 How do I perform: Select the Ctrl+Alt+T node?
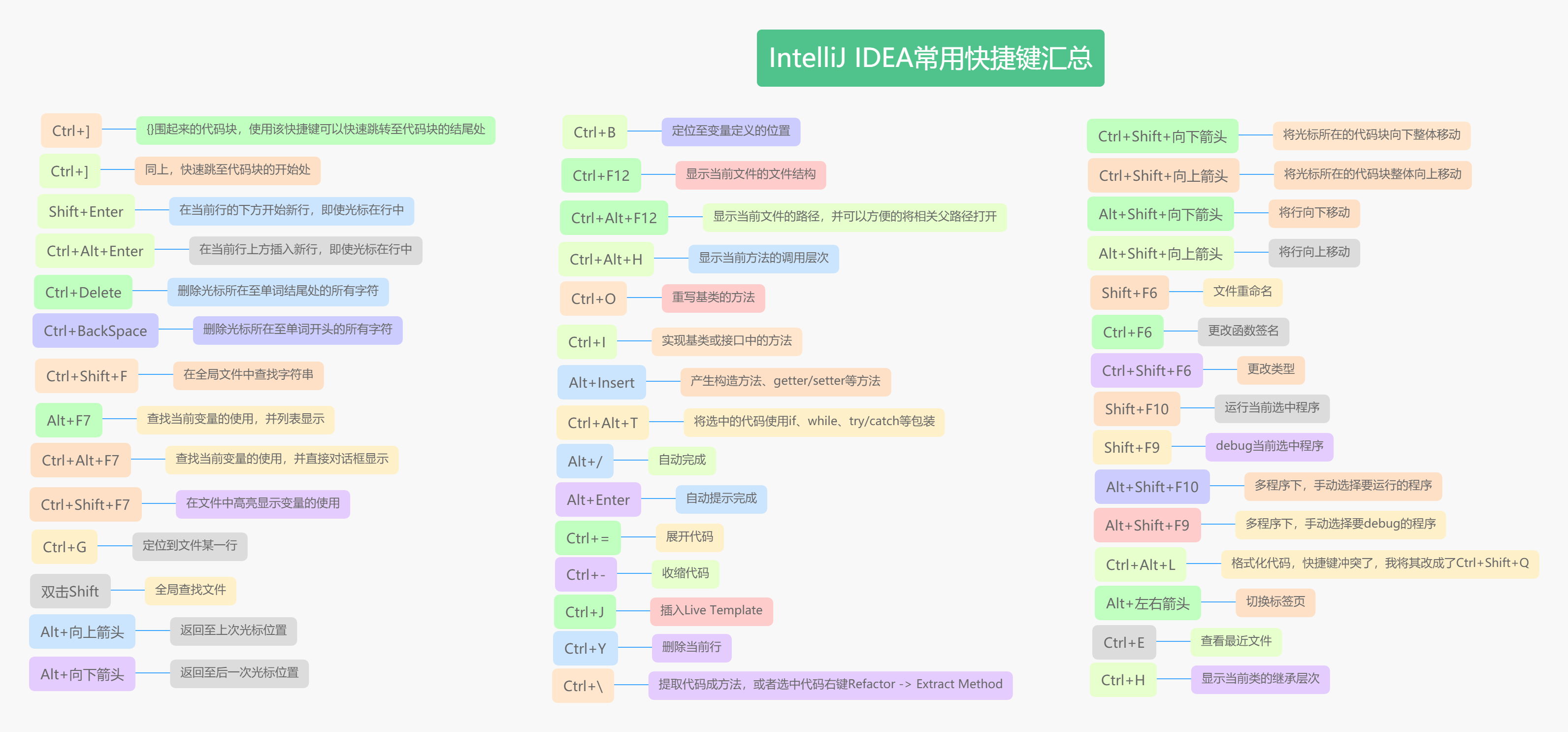603,422
